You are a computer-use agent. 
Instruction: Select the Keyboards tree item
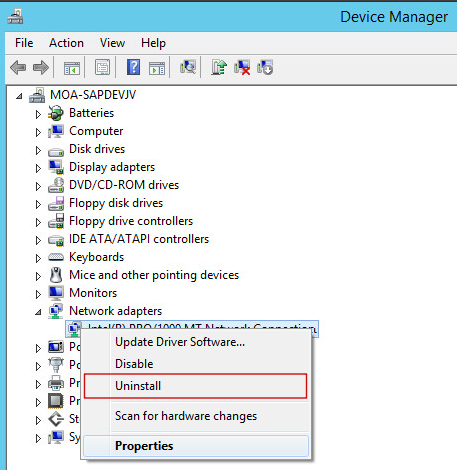pos(96,257)
